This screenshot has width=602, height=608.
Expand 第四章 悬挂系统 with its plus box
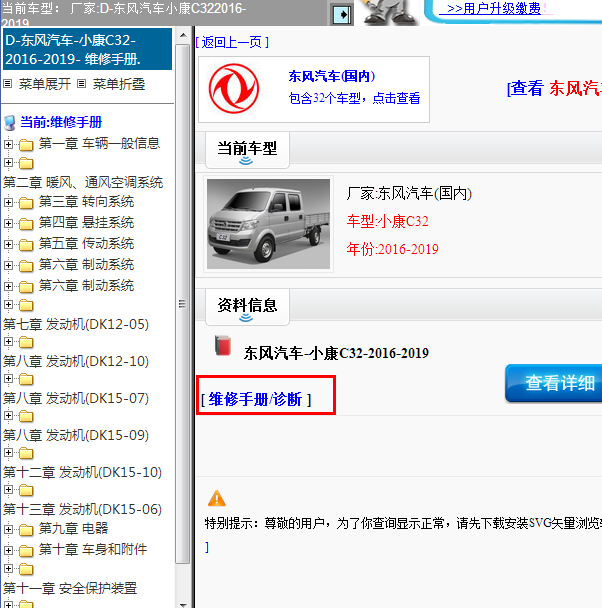(8, 223)
